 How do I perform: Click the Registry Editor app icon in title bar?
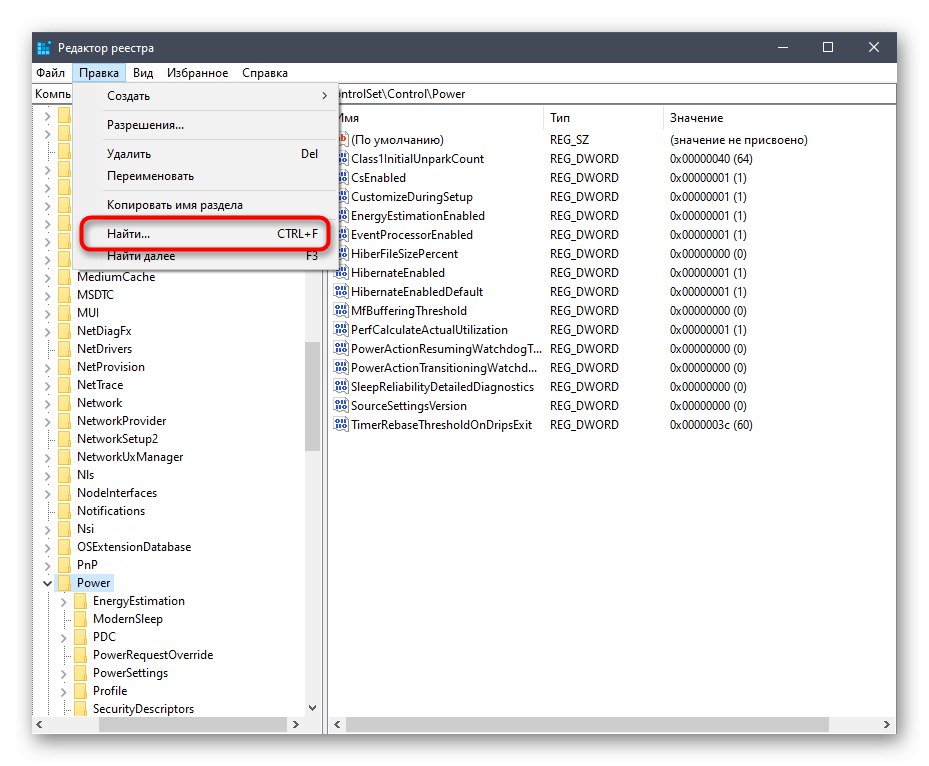click(x=44, y=47)
